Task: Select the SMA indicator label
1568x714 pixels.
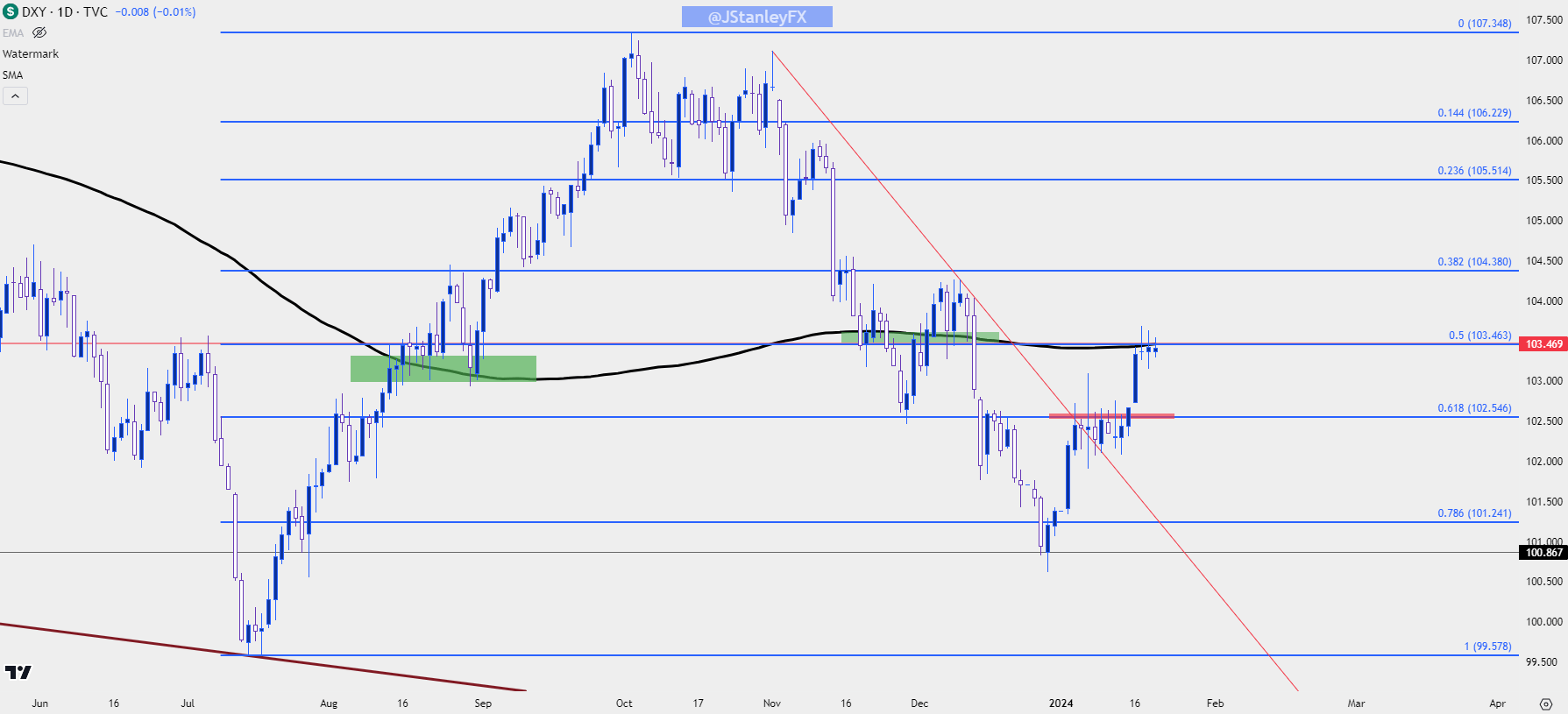Action: point(12,74)
